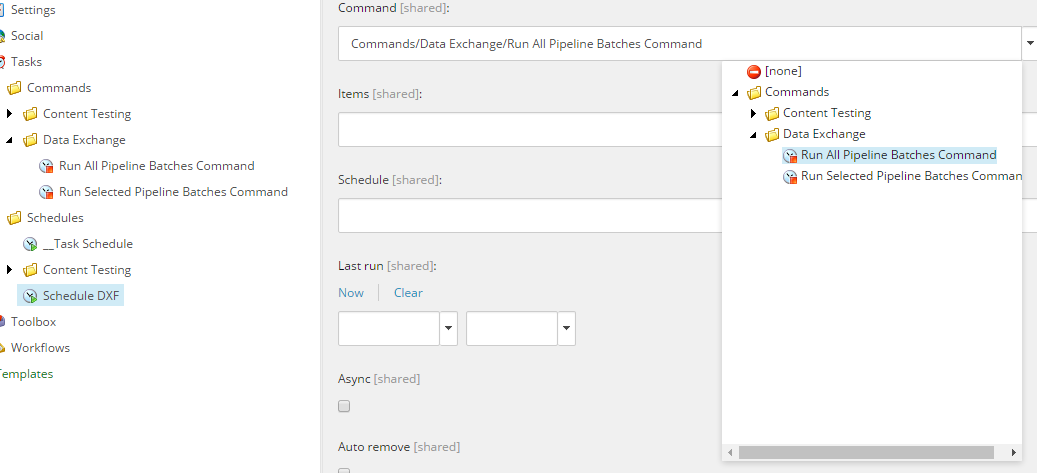This screenshot has height=473, width=1037.
Task: Collapse Data Exchange node in sidebar tree
Action: click(9, 140)
